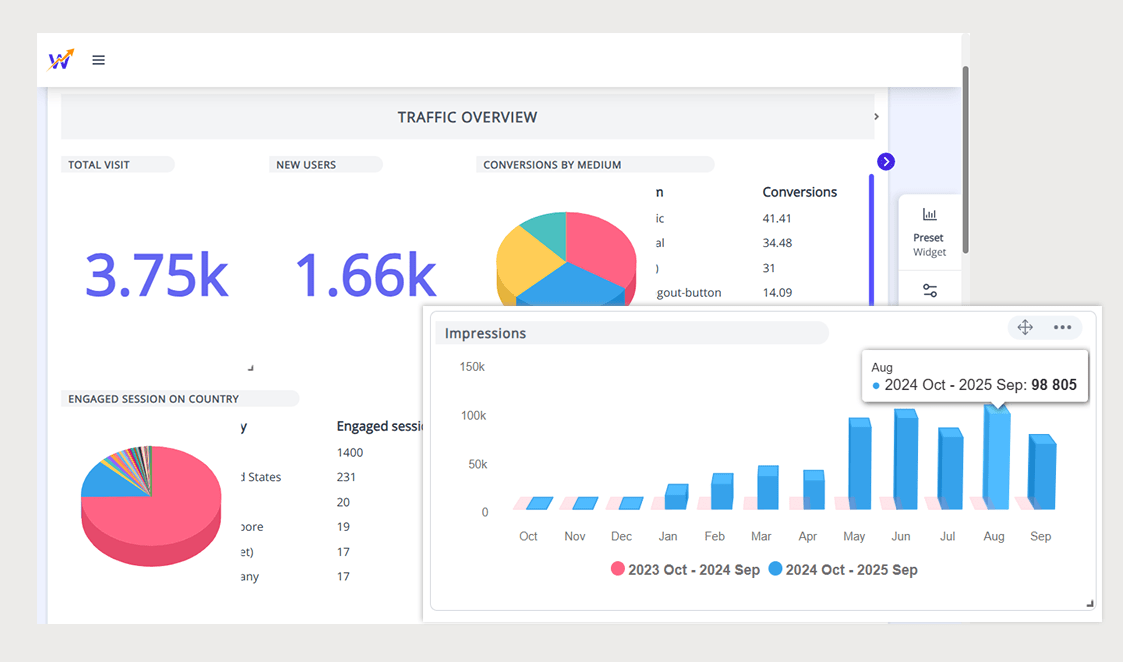Click the New Users 1.66k value
The image size is (1123, 662).
(x=366, y=274)
